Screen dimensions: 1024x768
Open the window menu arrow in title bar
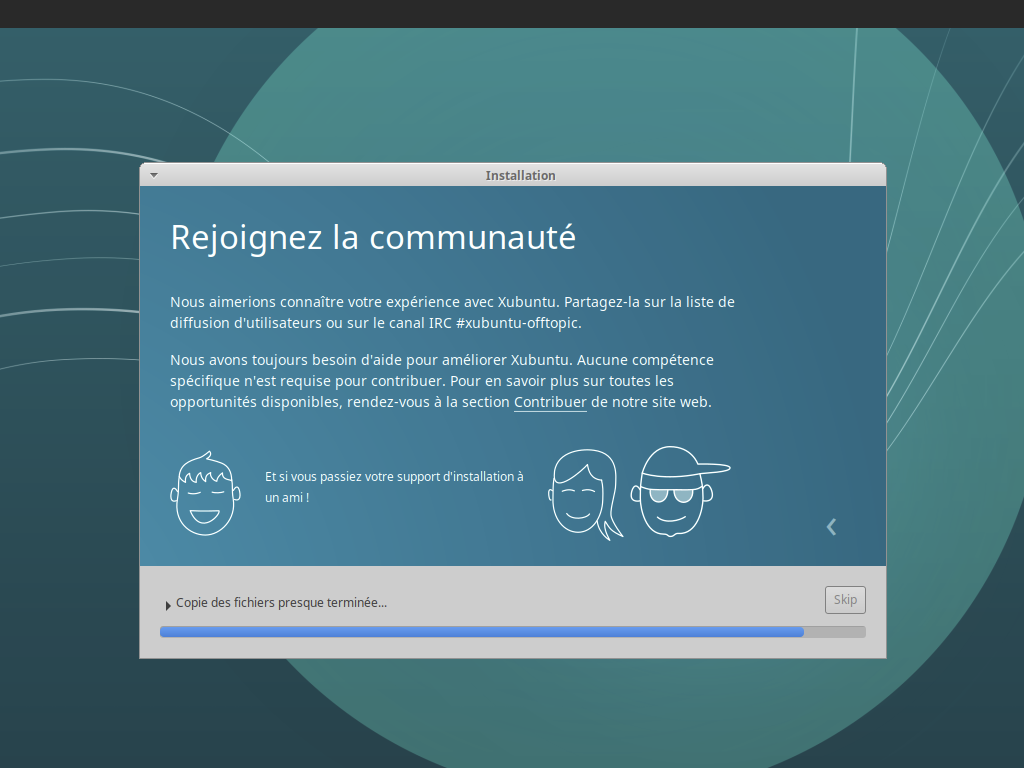(154, 175)
